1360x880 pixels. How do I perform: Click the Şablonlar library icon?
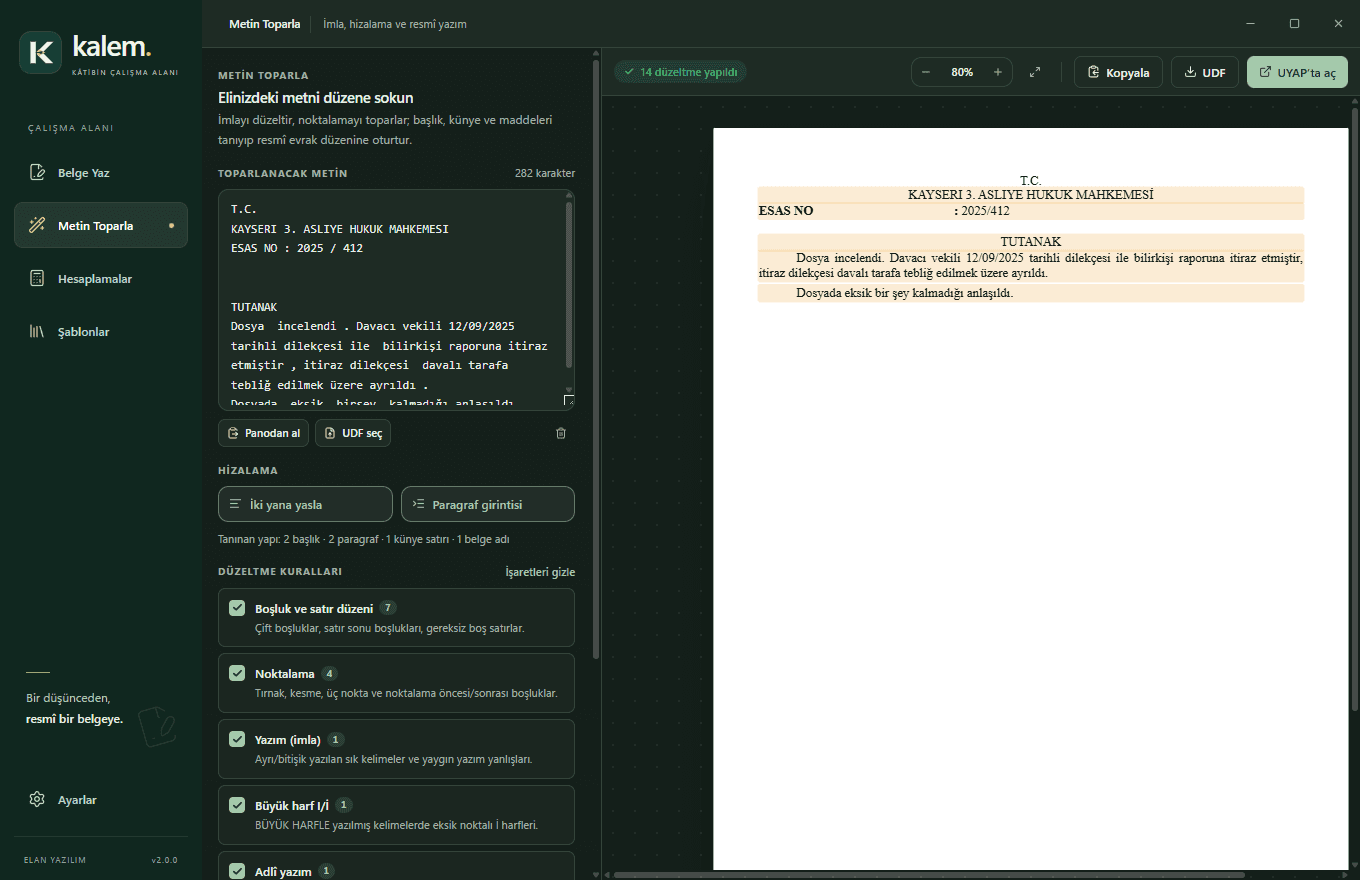click(x=37, y=332)
